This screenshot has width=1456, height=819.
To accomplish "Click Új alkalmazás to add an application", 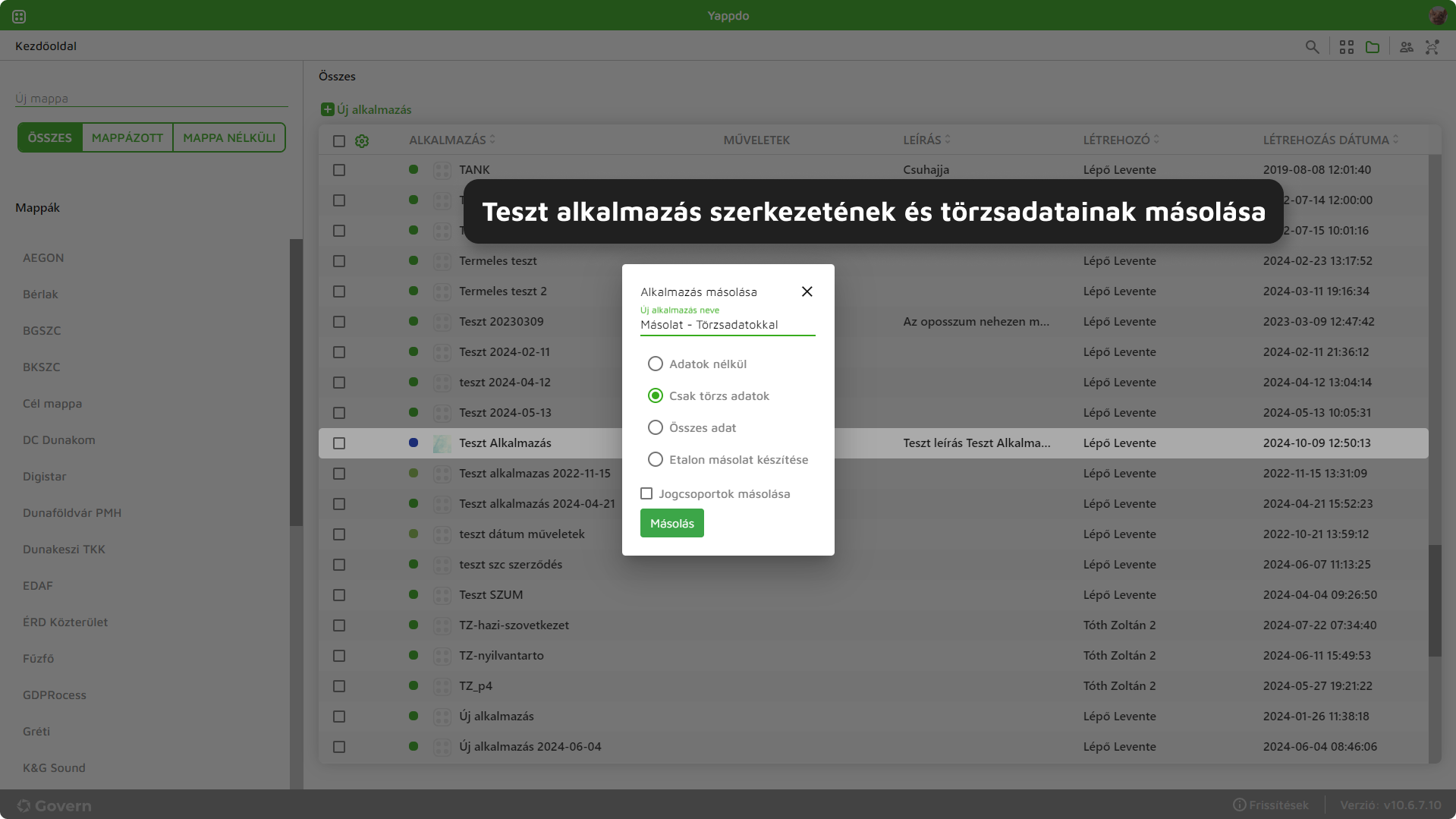I will (x=366, y=109).
